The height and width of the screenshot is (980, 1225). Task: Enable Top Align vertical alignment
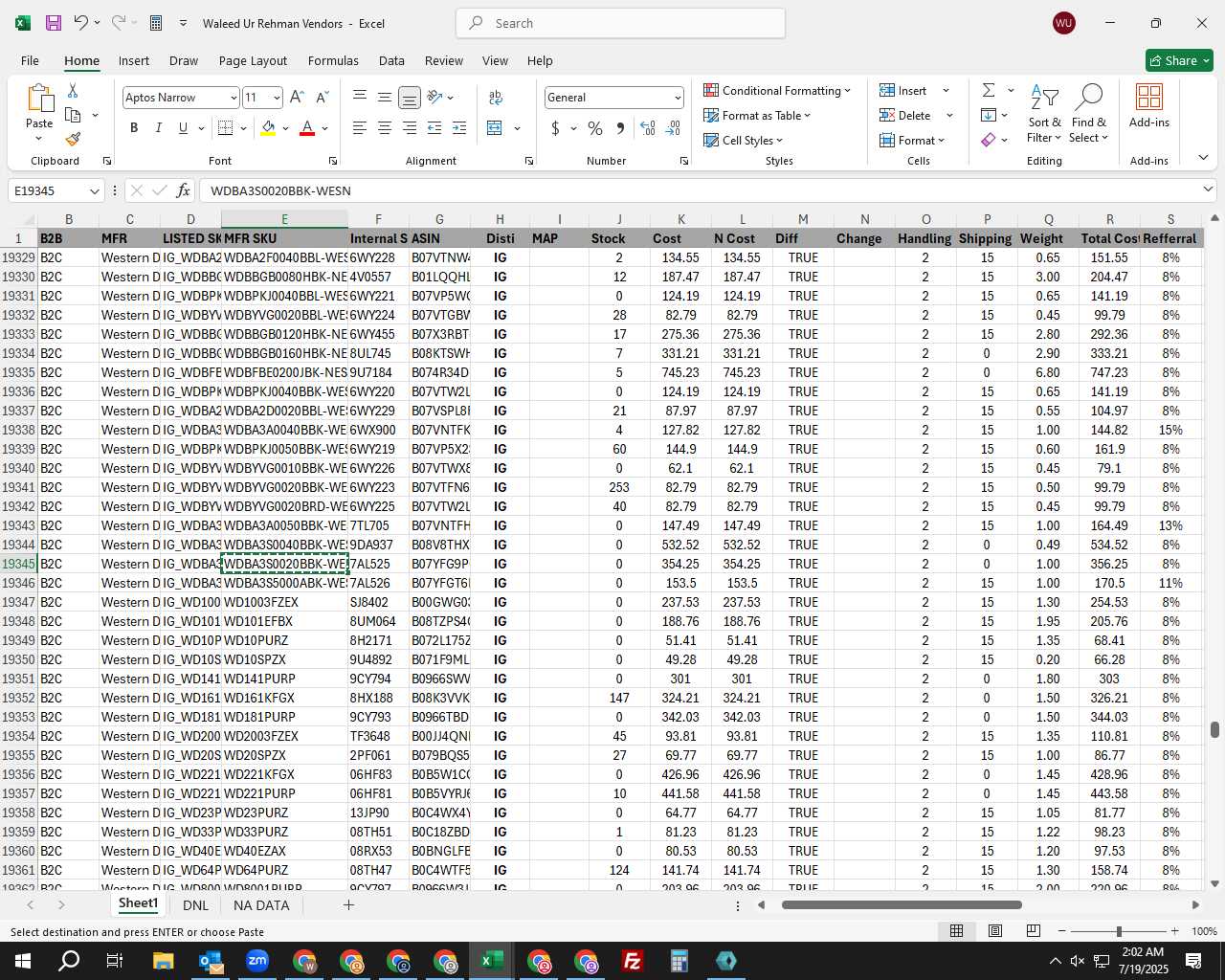(x=360, y=98)
